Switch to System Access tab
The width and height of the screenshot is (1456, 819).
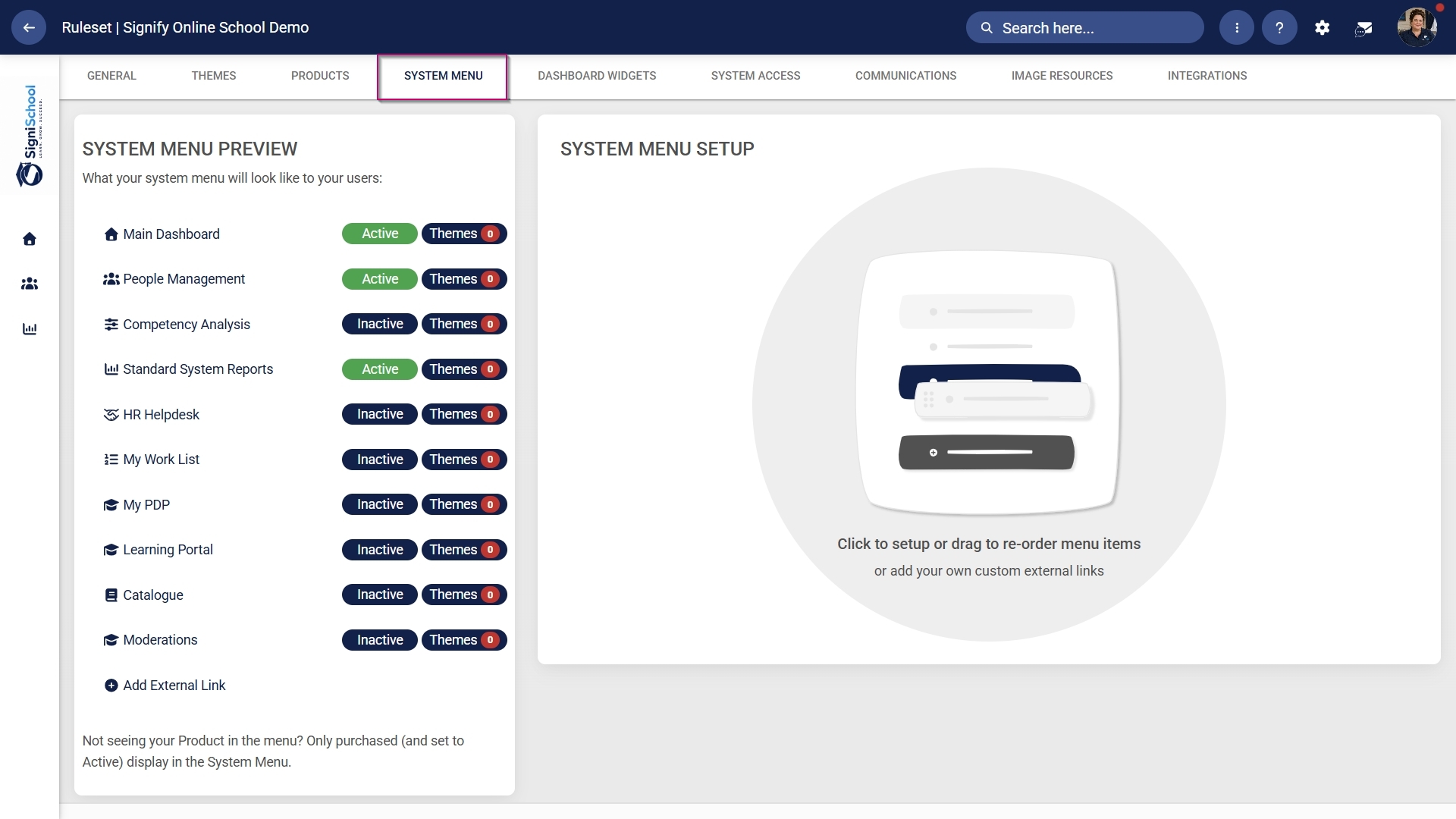click(755, 76)
